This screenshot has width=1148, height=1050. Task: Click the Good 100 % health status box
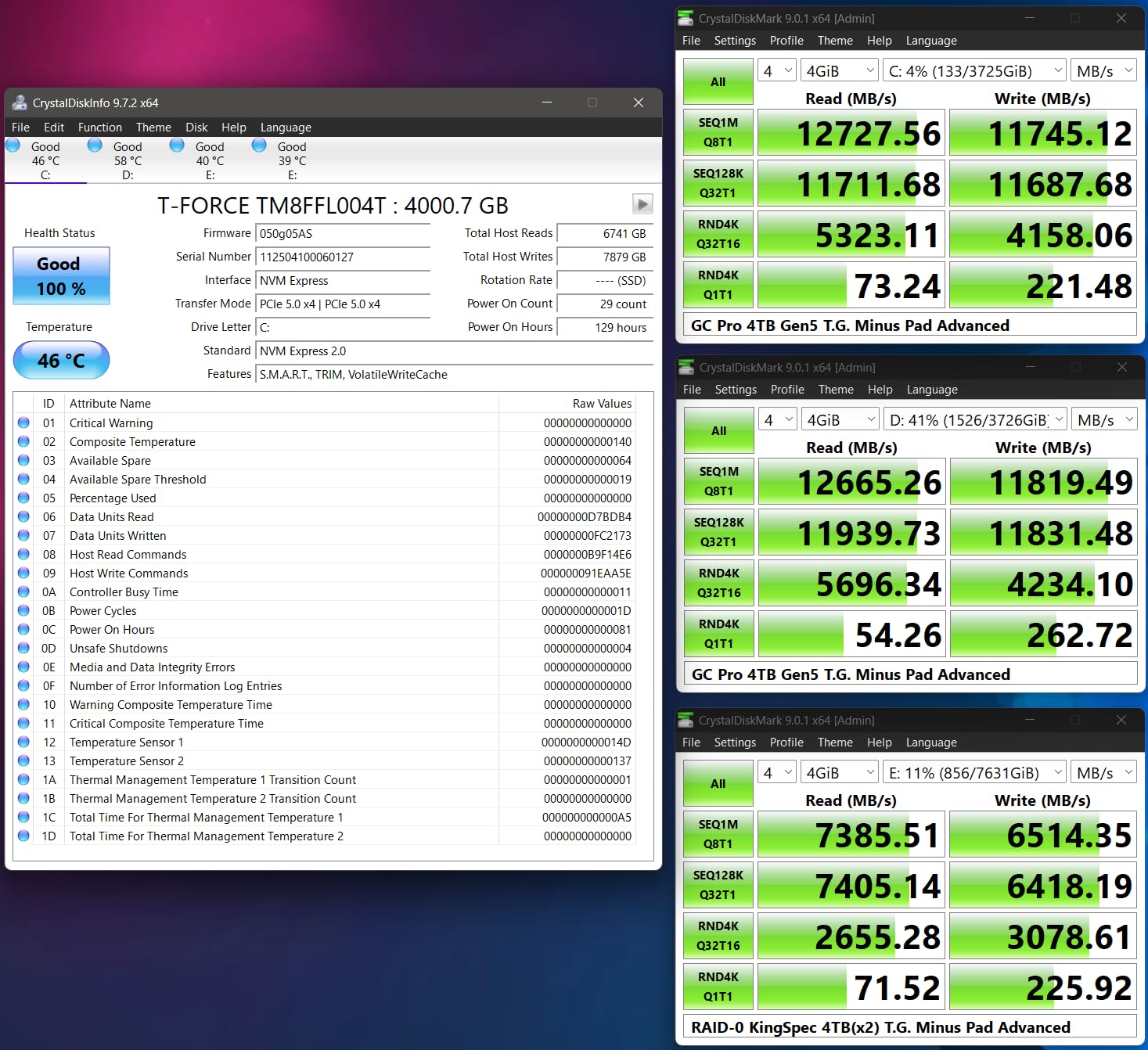61,276
